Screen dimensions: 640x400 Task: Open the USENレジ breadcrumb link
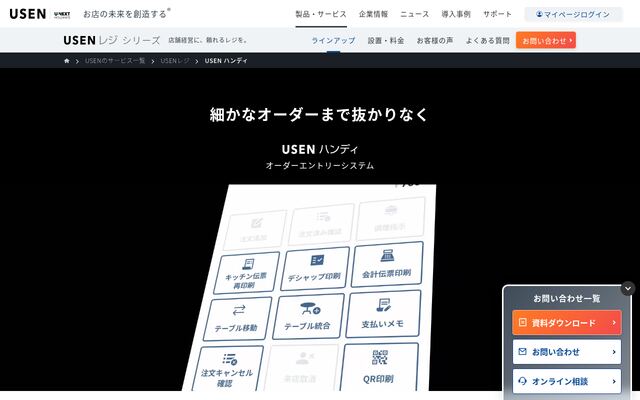(x=175, y=61)
